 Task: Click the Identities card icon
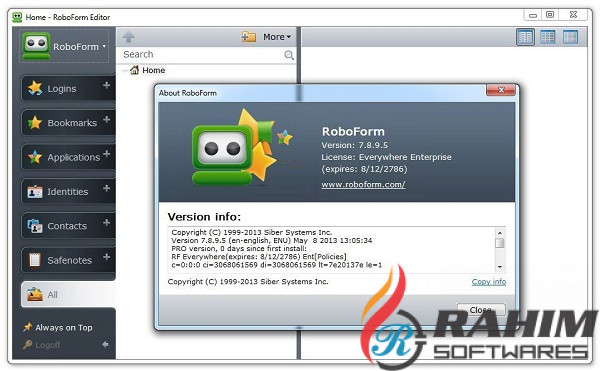pyautogui.click(x=35, y=191)
